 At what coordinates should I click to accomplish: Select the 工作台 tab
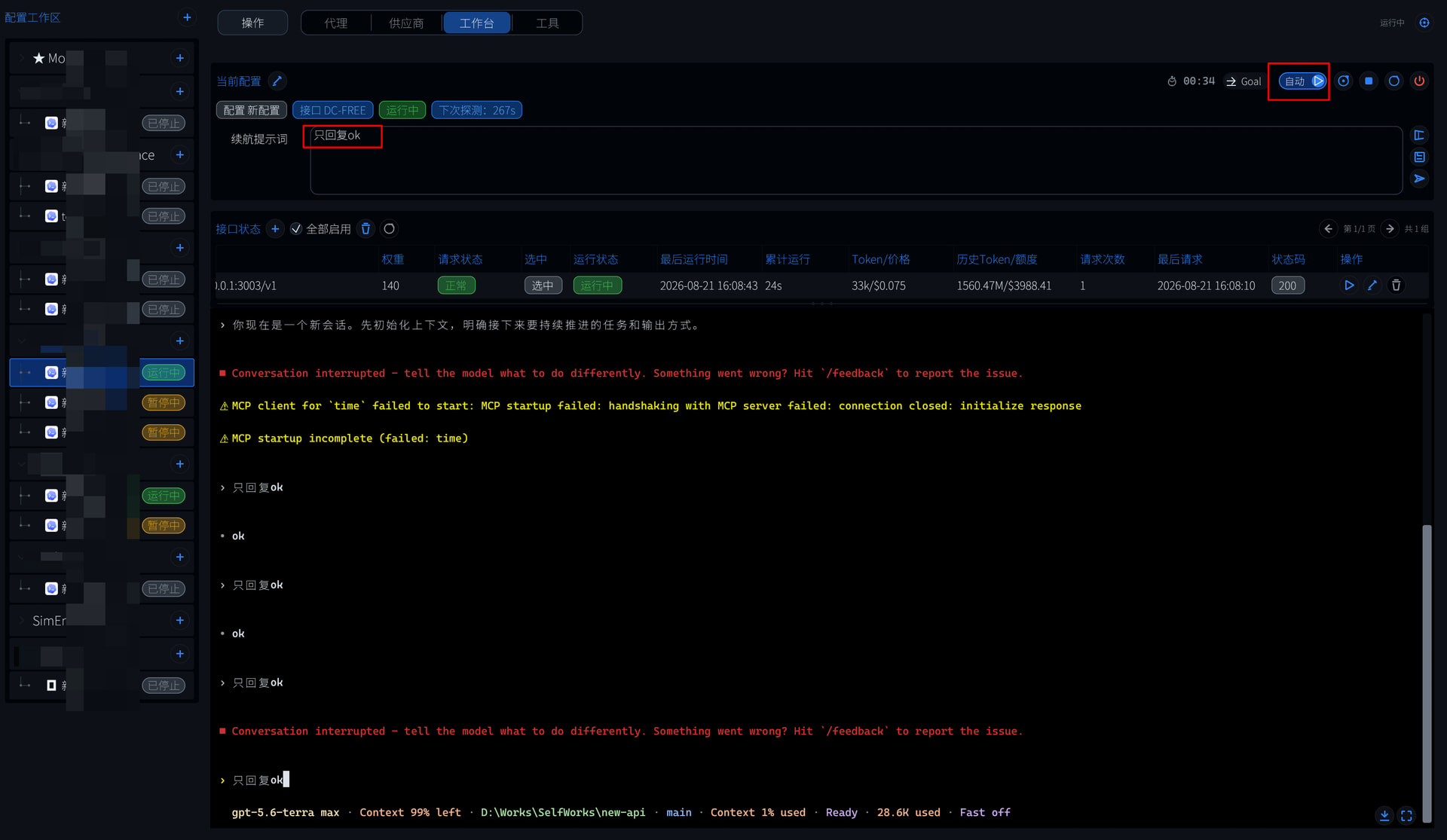(x=477, y=23)
